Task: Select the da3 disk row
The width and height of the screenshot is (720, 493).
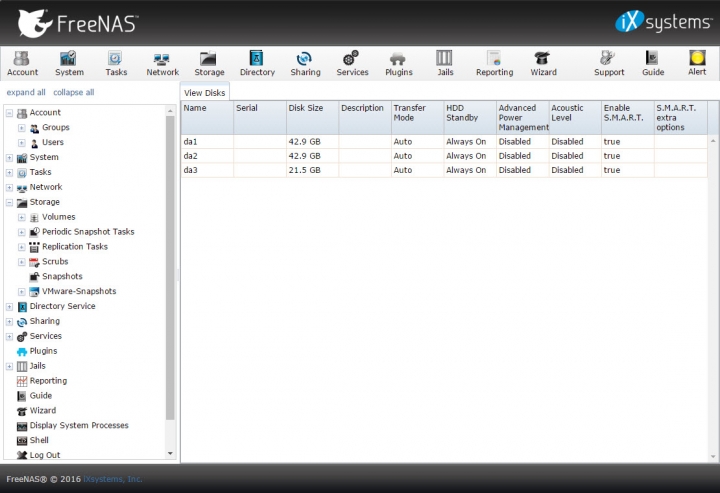Action: [x=444, y=170]
